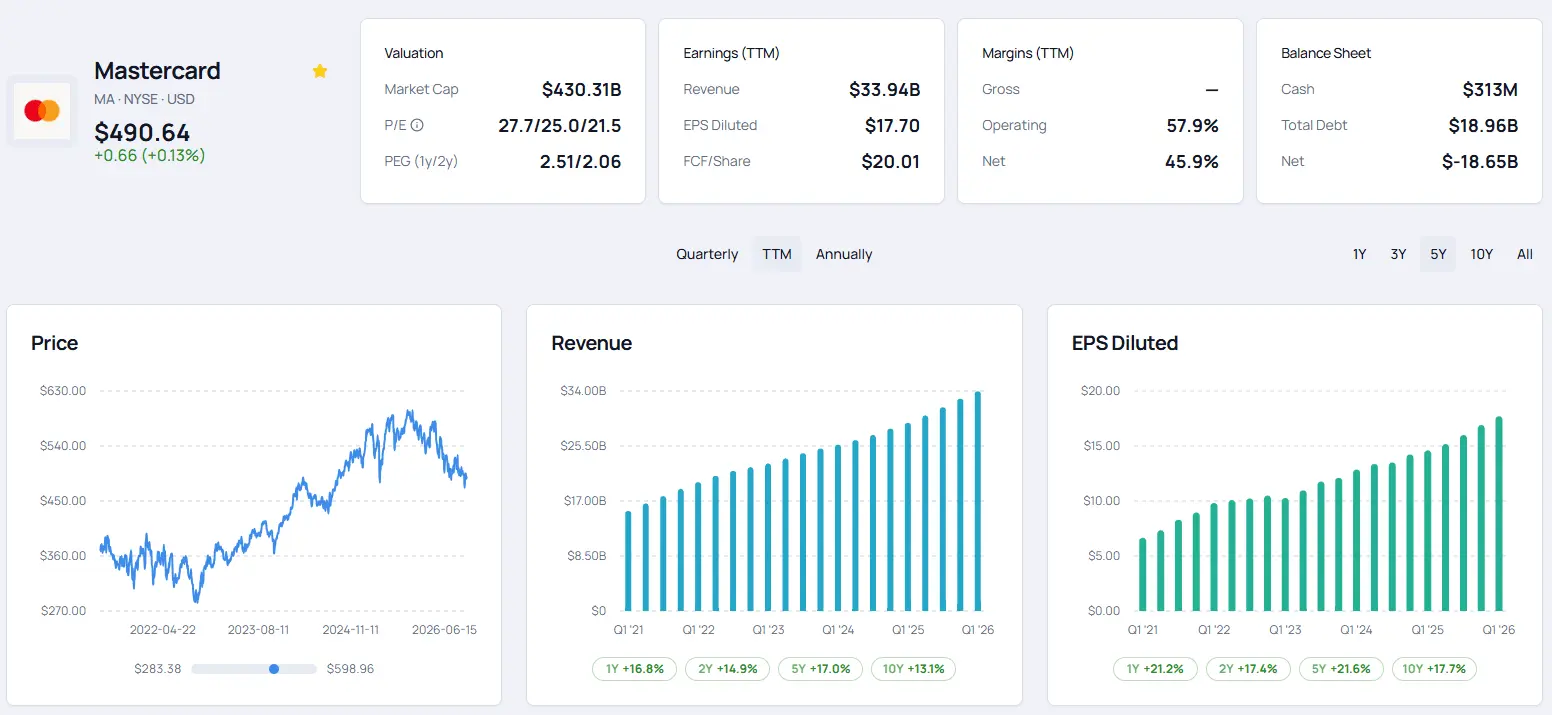
Task: Click the P/E value 27.7/25.0/21.5
Action: [559, 125]
